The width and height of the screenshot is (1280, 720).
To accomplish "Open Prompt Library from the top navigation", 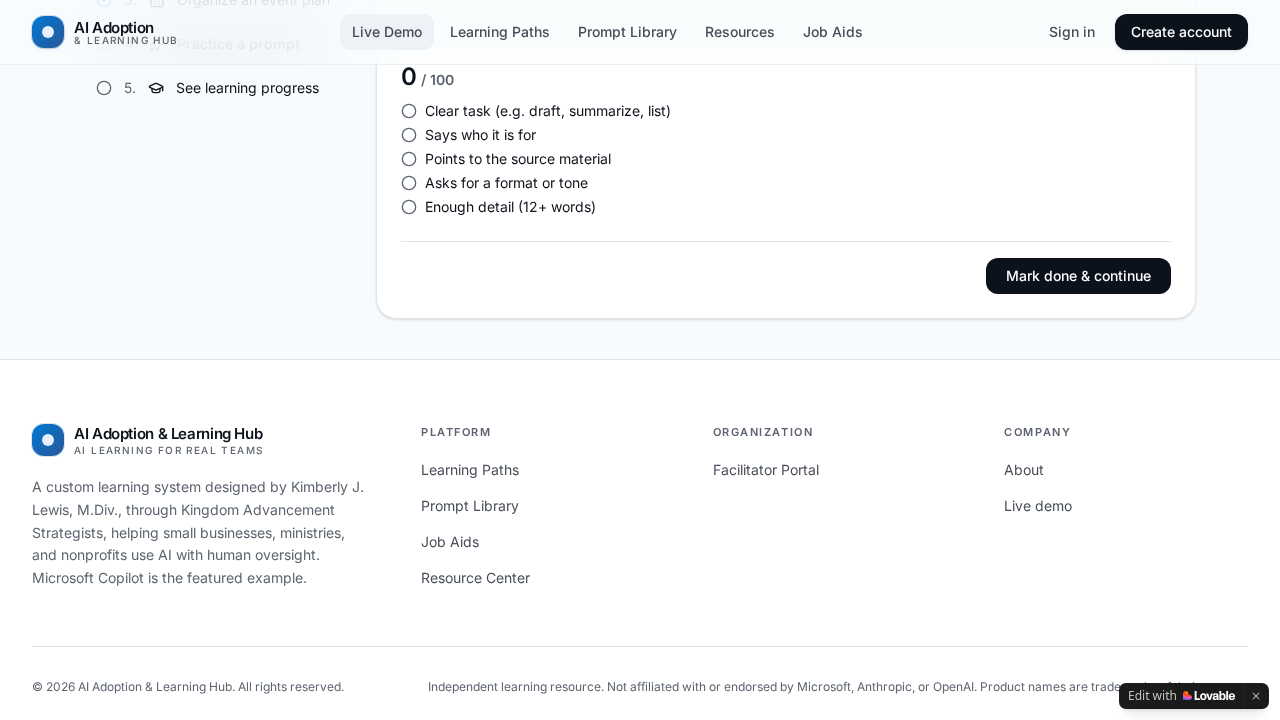I will (627, 32).
